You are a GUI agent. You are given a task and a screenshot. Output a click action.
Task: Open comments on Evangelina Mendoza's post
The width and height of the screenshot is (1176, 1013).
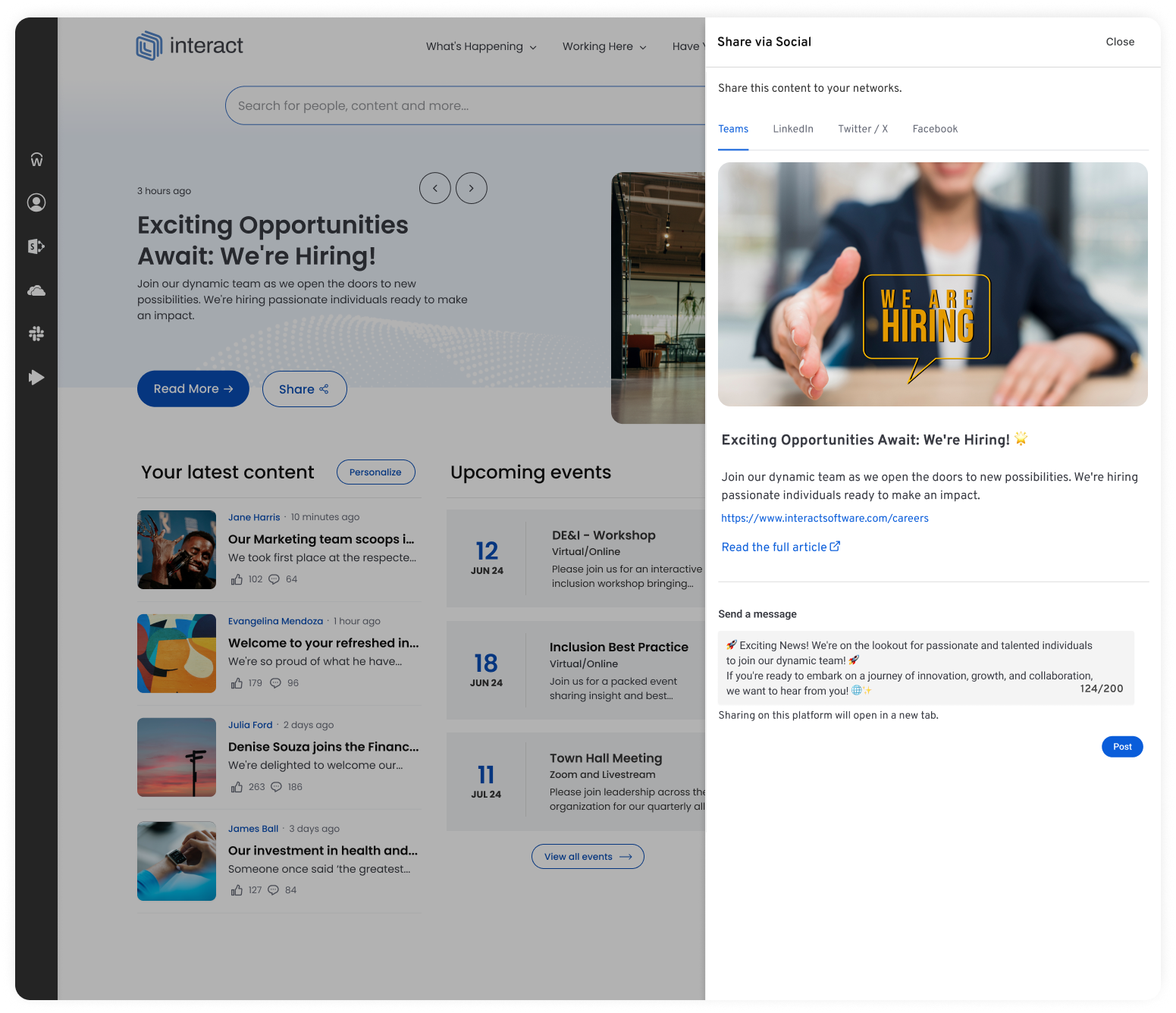(276, 683)
